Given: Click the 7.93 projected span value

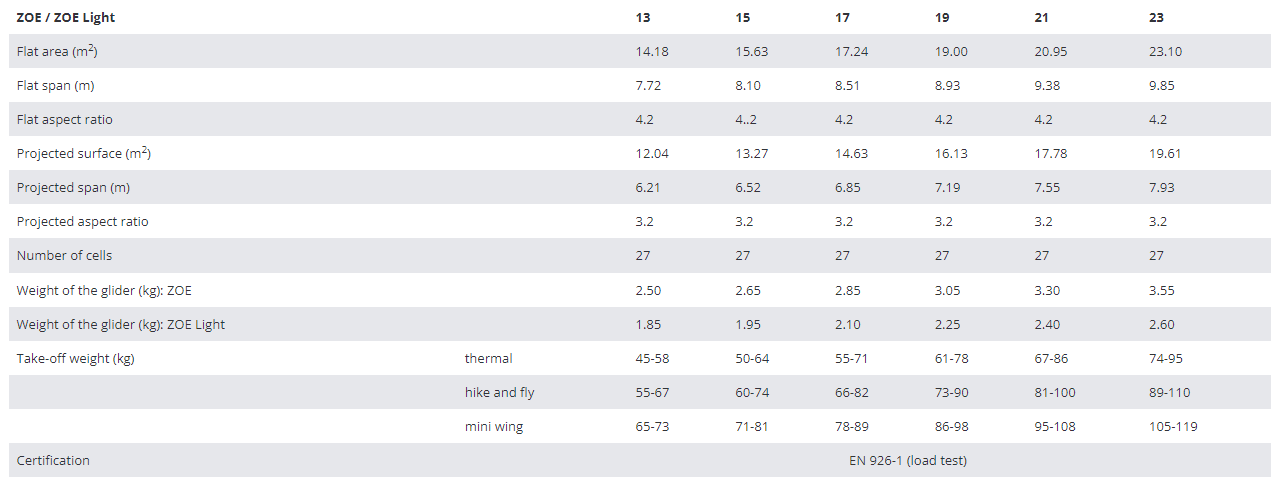Looking at the screenshot, I should click(x=1162, y=187).
